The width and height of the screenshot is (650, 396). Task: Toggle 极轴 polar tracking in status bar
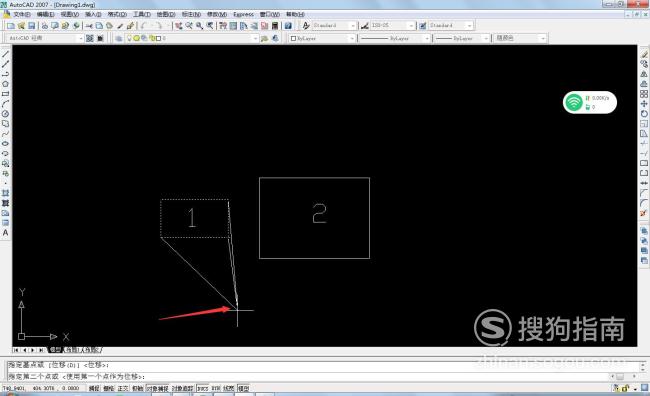click(x=138, y=389)
